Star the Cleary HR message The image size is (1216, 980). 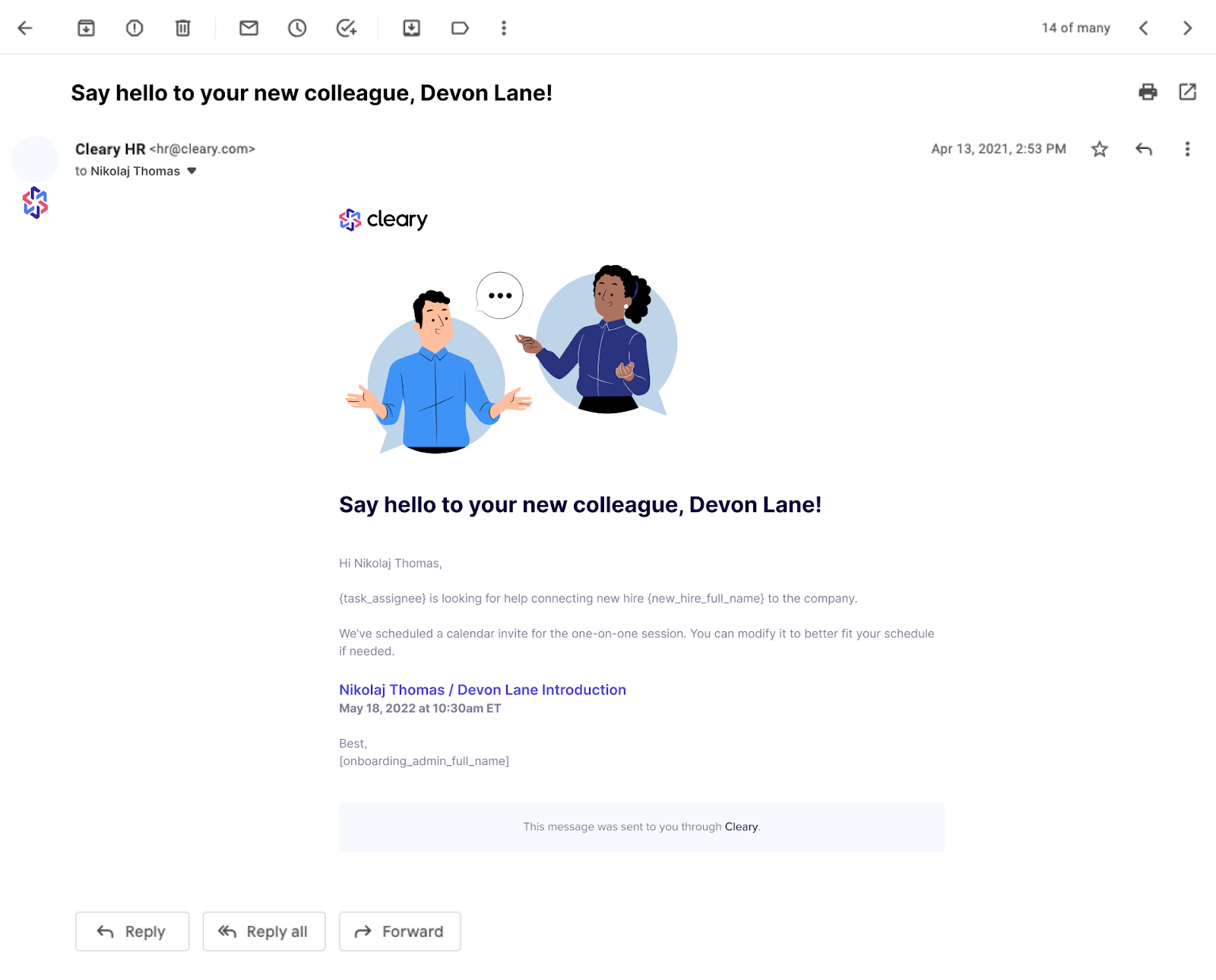pyautogui.click(x=1100, y=149)
